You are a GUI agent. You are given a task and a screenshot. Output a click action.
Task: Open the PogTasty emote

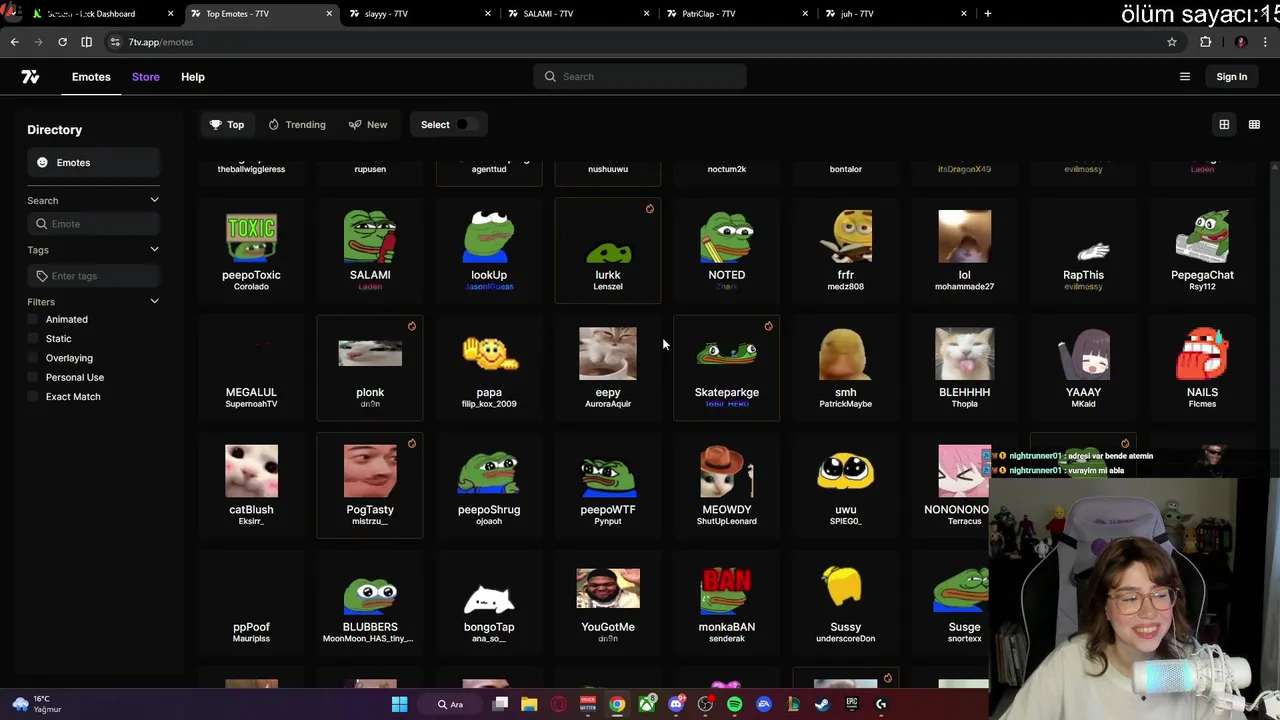click(370, 485)
